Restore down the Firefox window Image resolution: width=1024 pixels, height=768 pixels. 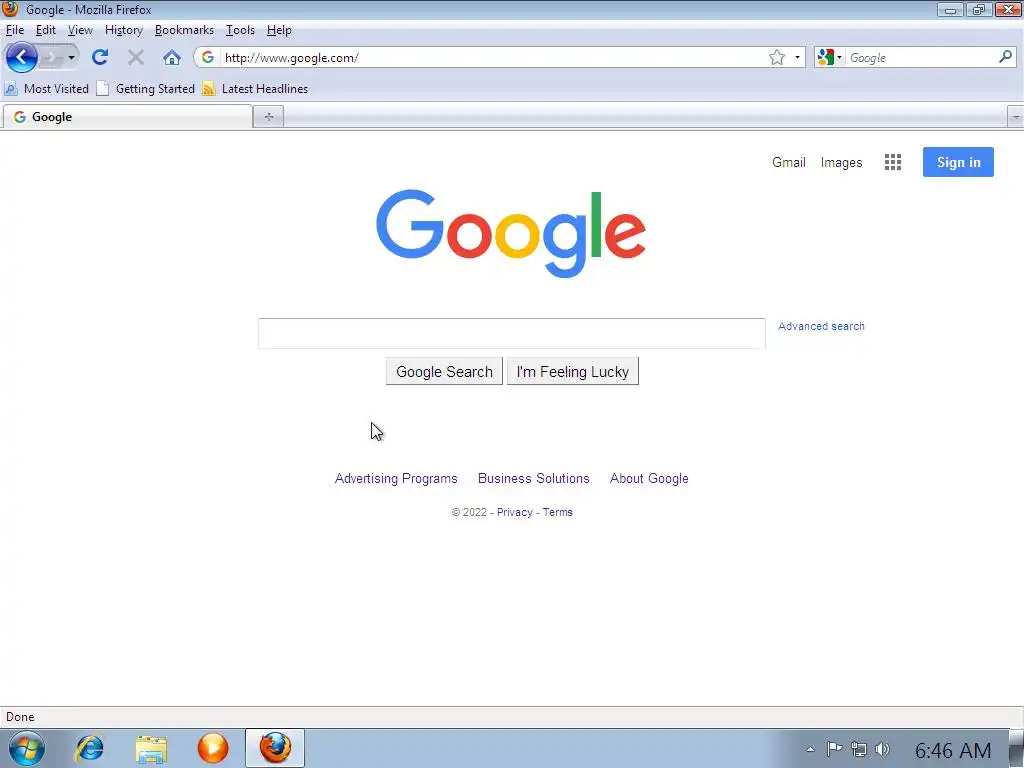(x=978, y=10)
